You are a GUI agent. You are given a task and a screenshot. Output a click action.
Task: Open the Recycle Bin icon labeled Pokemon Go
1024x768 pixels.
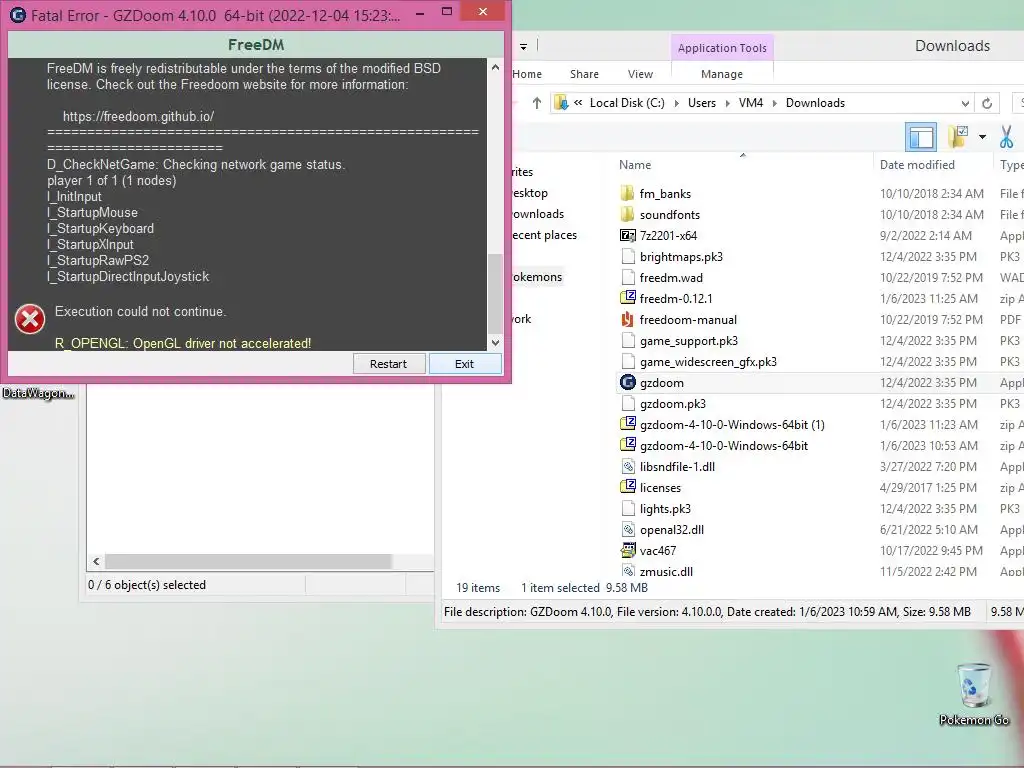coord(974,694)
